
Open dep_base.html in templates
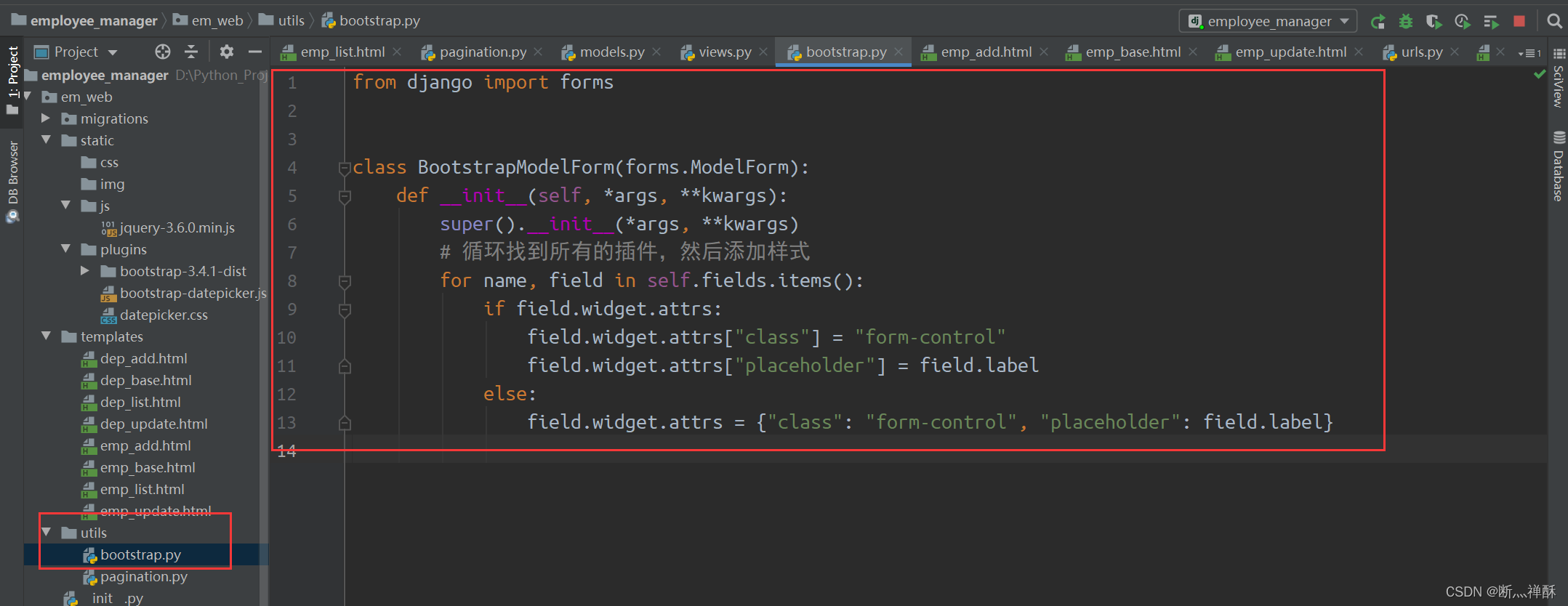tap(137, 380)
